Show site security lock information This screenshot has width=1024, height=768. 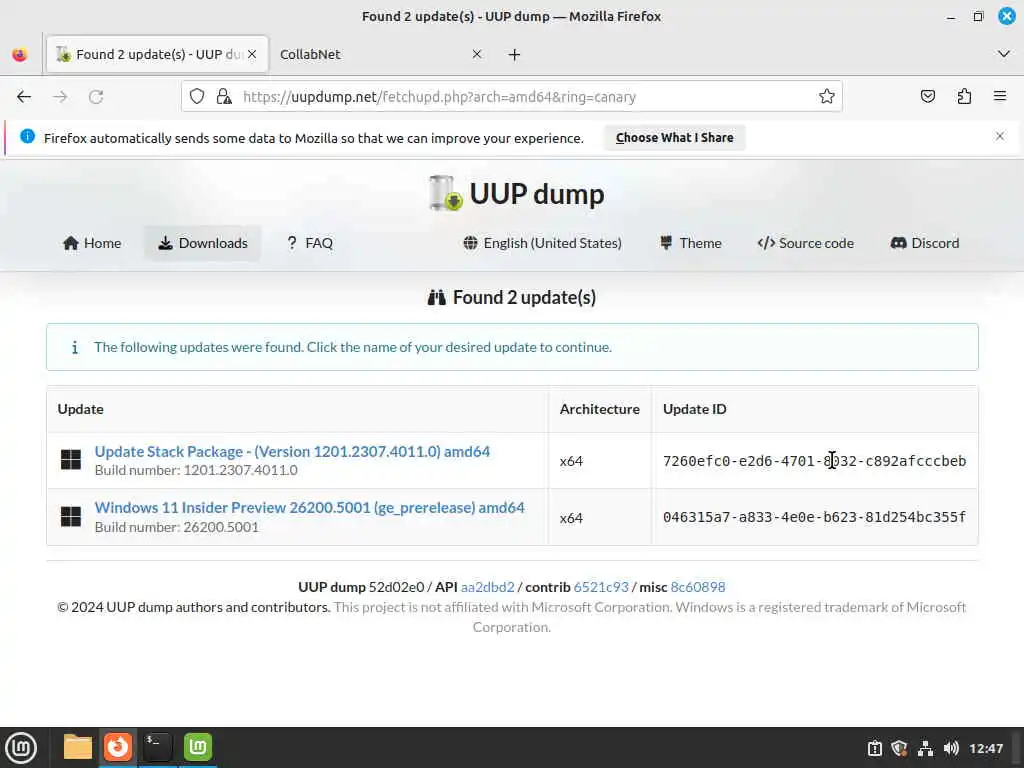(224, 97)
